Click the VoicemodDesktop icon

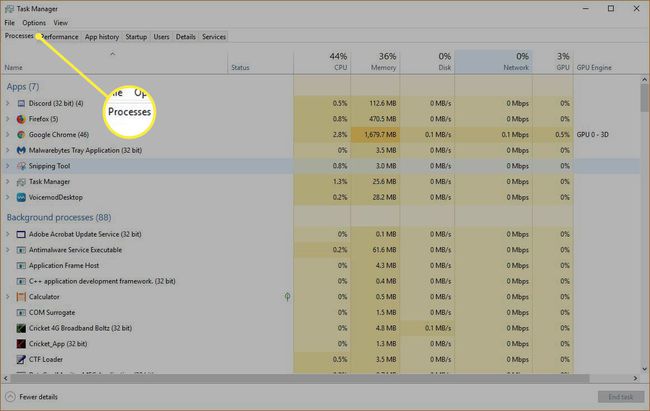point(21,197)
